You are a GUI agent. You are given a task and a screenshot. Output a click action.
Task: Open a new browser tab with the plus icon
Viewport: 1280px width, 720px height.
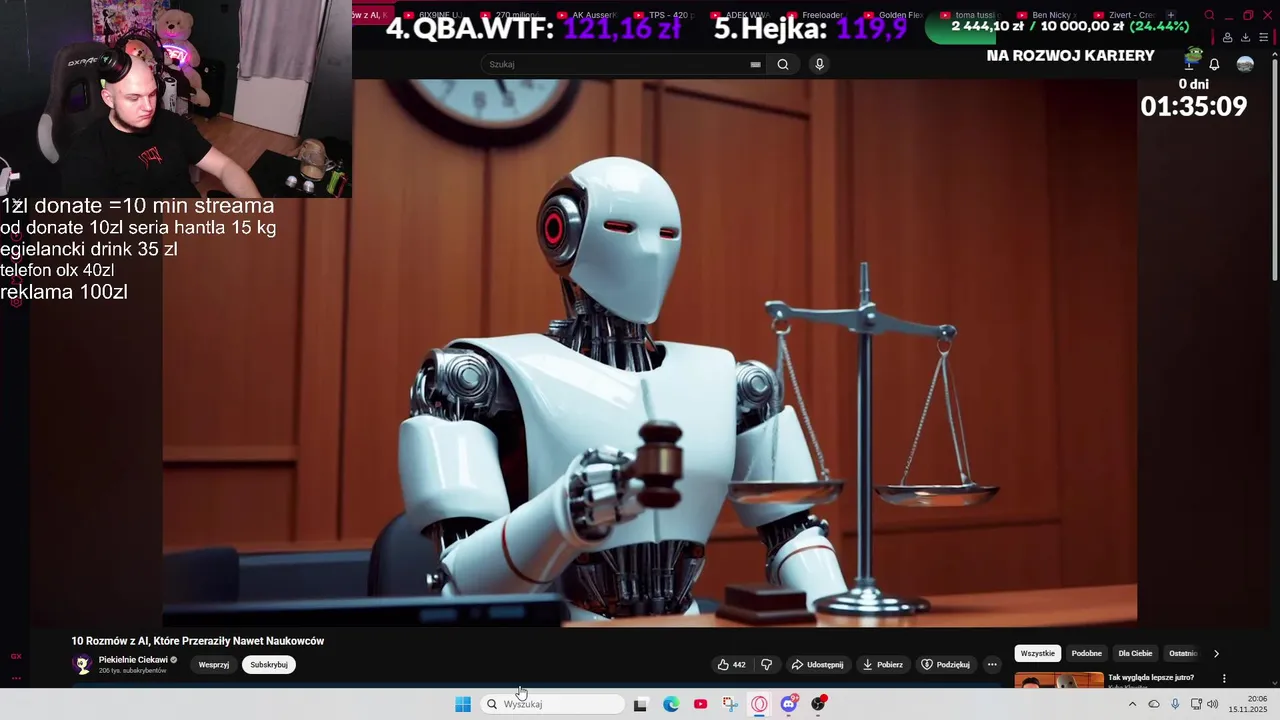[1171, 15]
